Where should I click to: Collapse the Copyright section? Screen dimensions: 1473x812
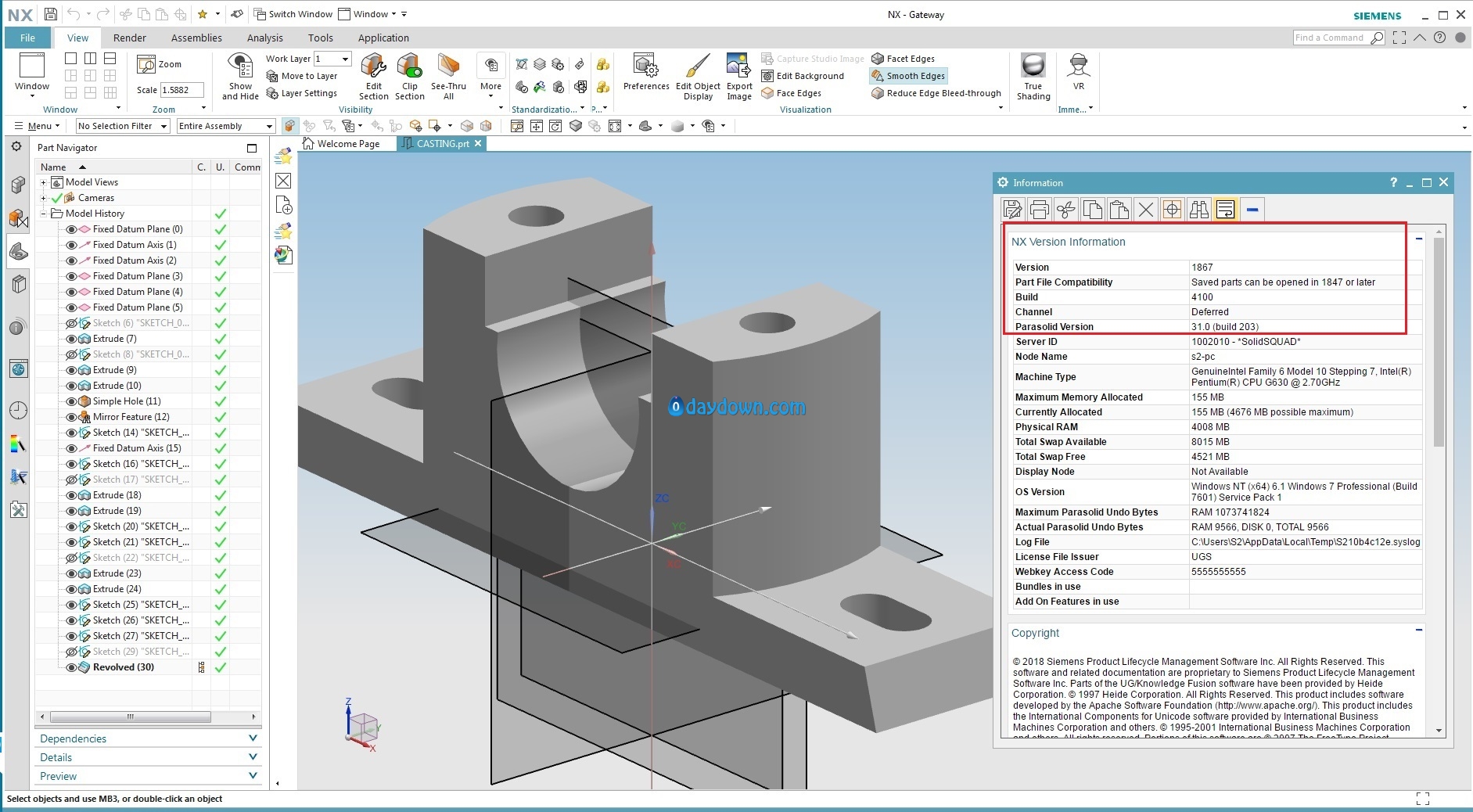[1418, 629]
